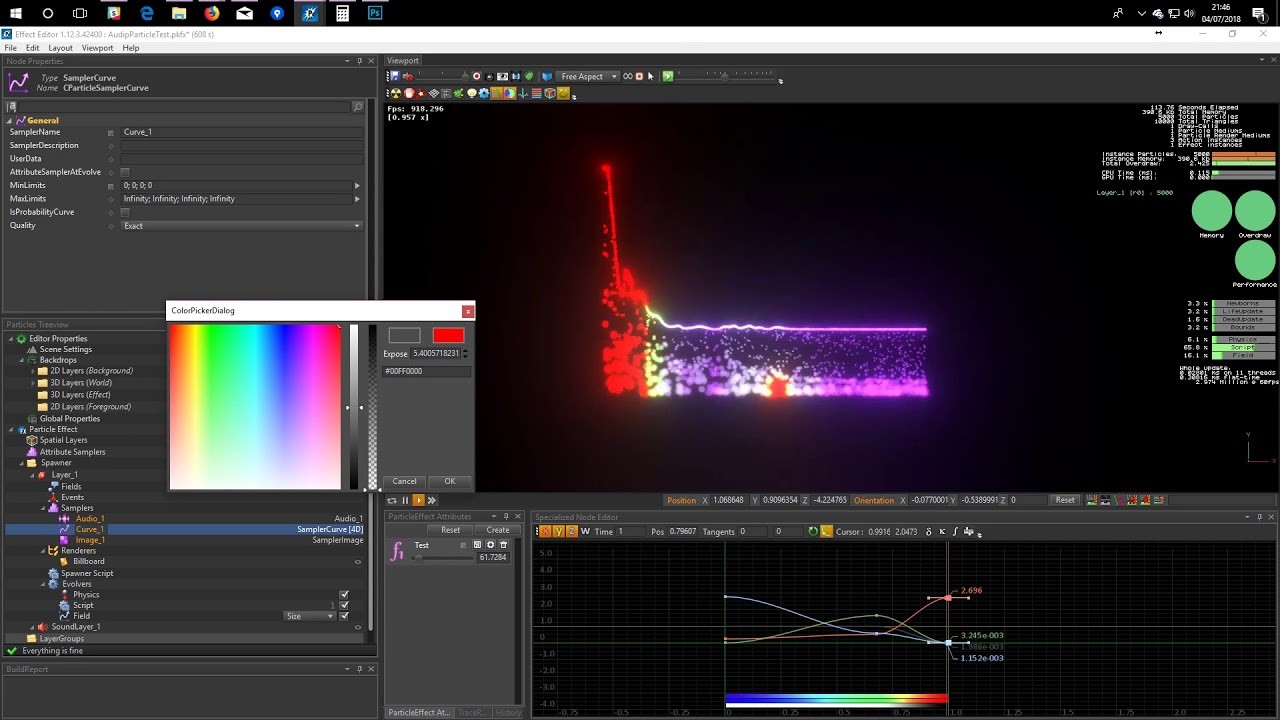Open the Size dropdown next to Field

(x=310, y=615)
